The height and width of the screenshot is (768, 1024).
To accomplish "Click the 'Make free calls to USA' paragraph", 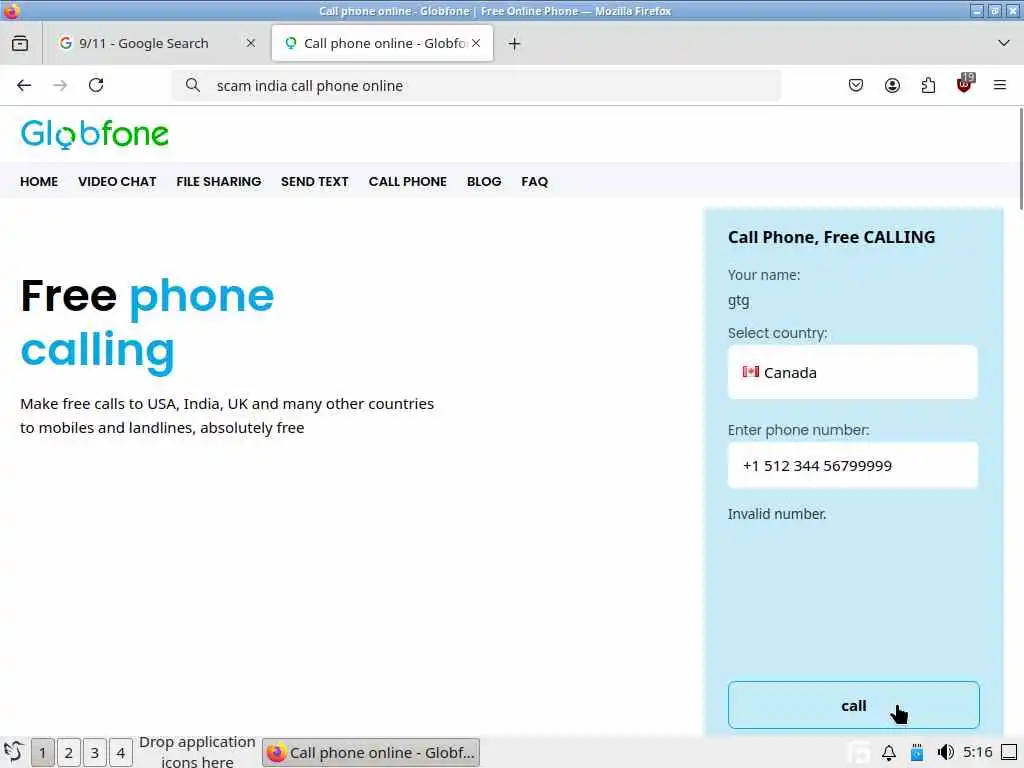I will tap(227, 415).
